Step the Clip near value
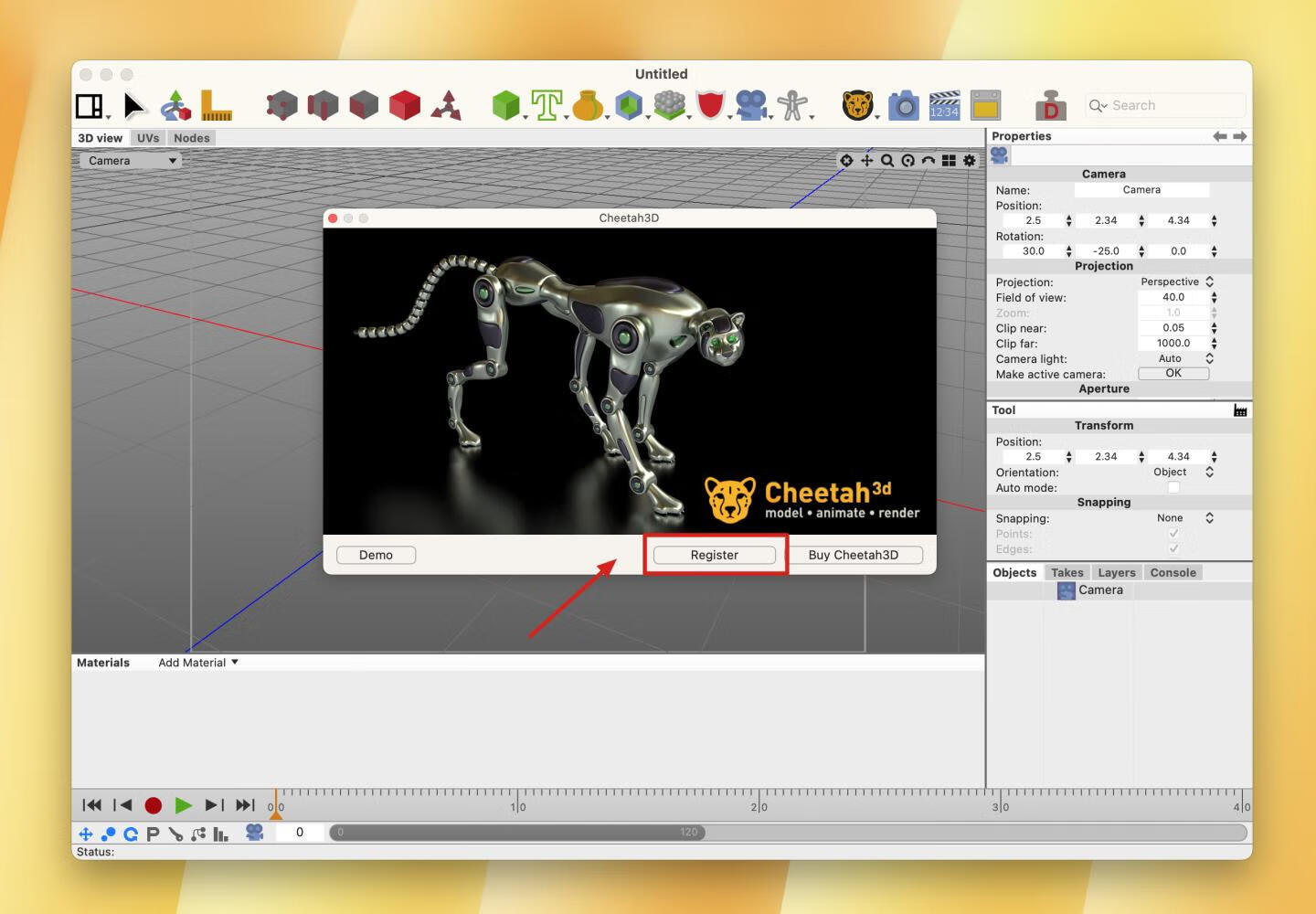The height and width of the screenshot is (914, 1316). pyautogui.click(x=1214, y=327)
